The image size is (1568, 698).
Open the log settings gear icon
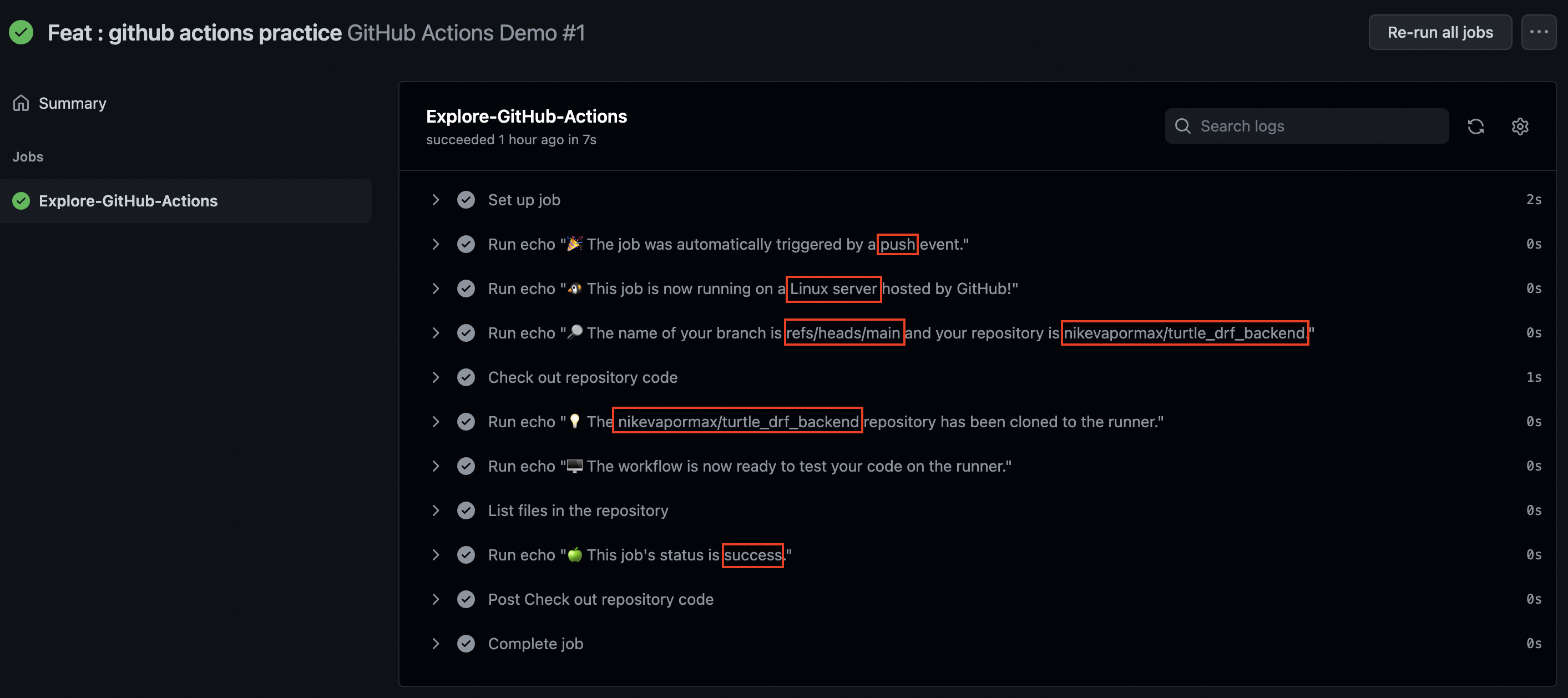pos(1520,126)
